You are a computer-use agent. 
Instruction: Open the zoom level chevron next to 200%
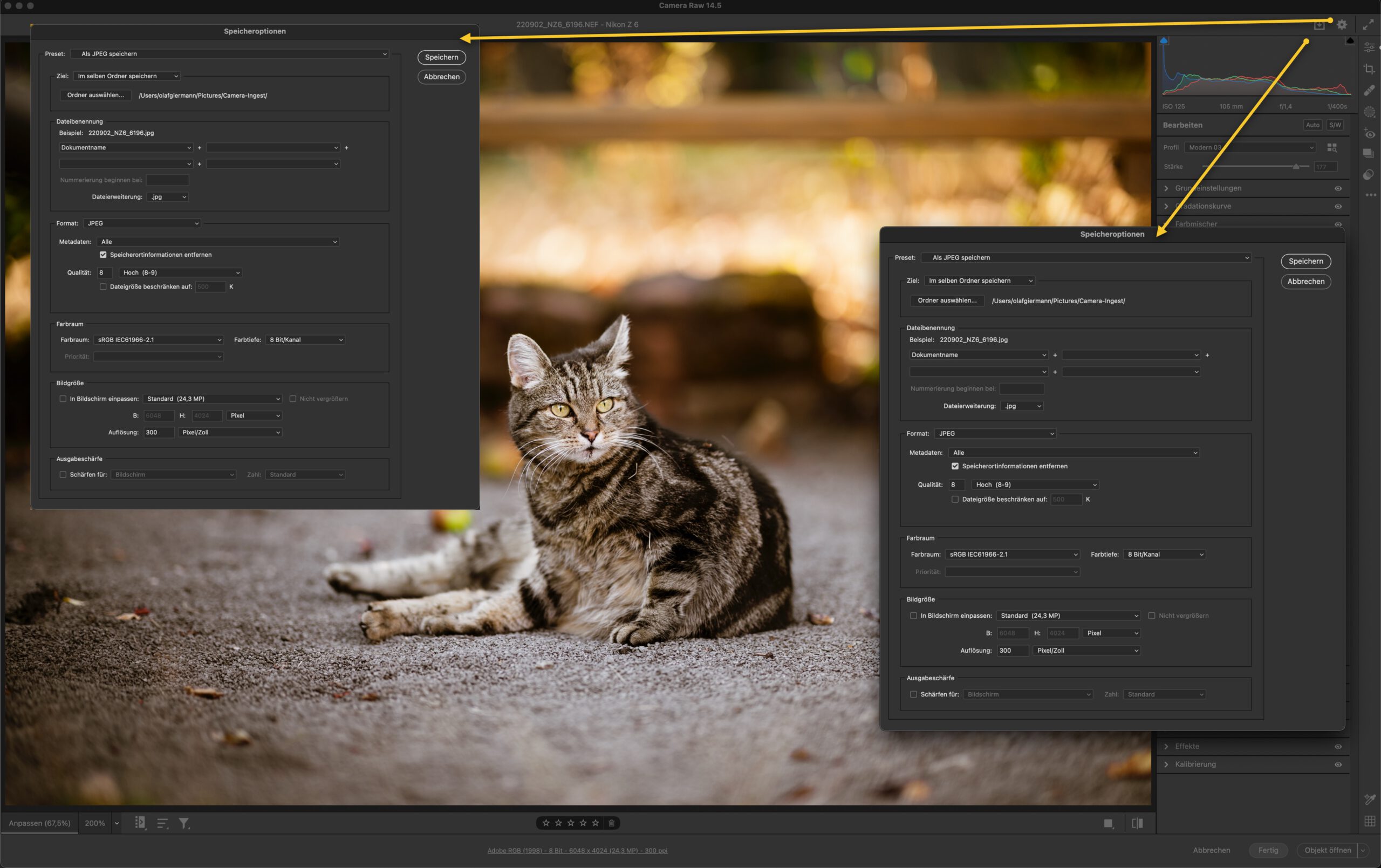tap(117, 823)
